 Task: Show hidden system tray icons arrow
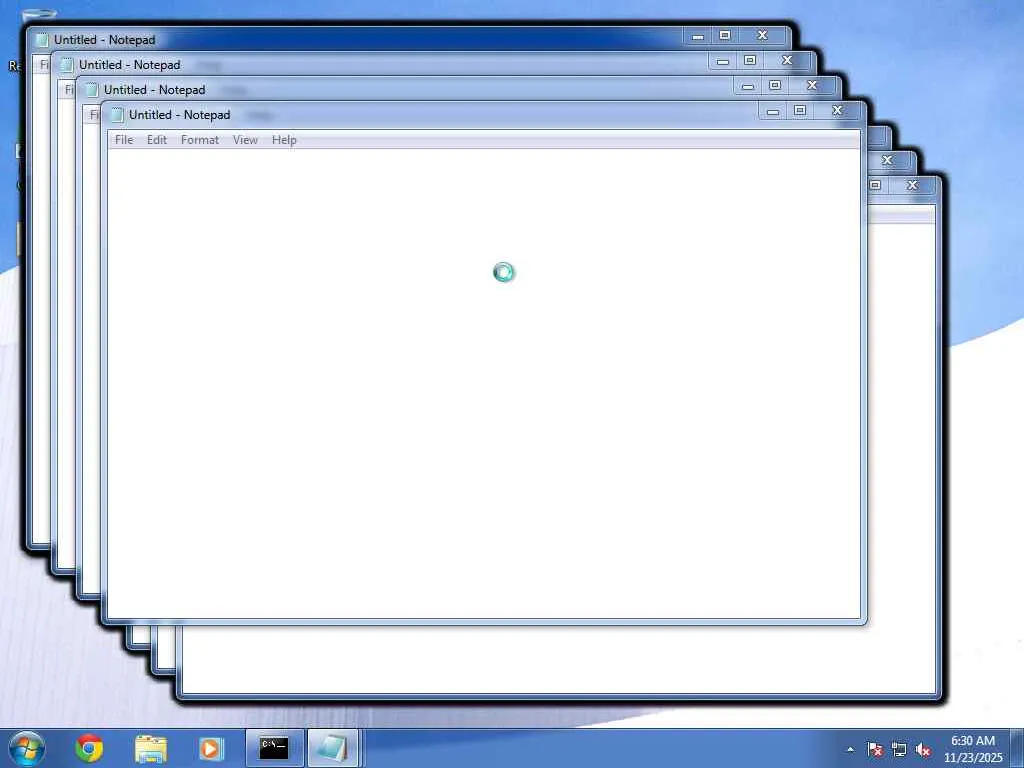pos(850,750)
